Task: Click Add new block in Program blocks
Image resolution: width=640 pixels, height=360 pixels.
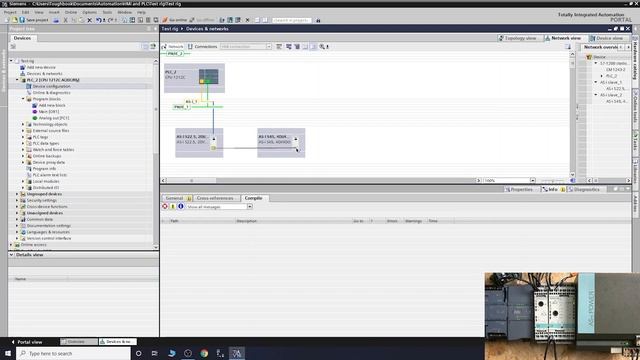Action: coord(52,105)
